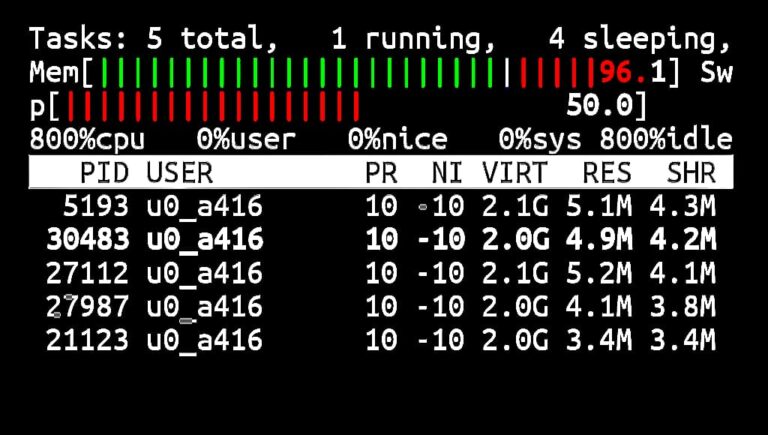Click the 800%idle value
The width and height of the screenshot is (768, 435).
pos(666,140)
